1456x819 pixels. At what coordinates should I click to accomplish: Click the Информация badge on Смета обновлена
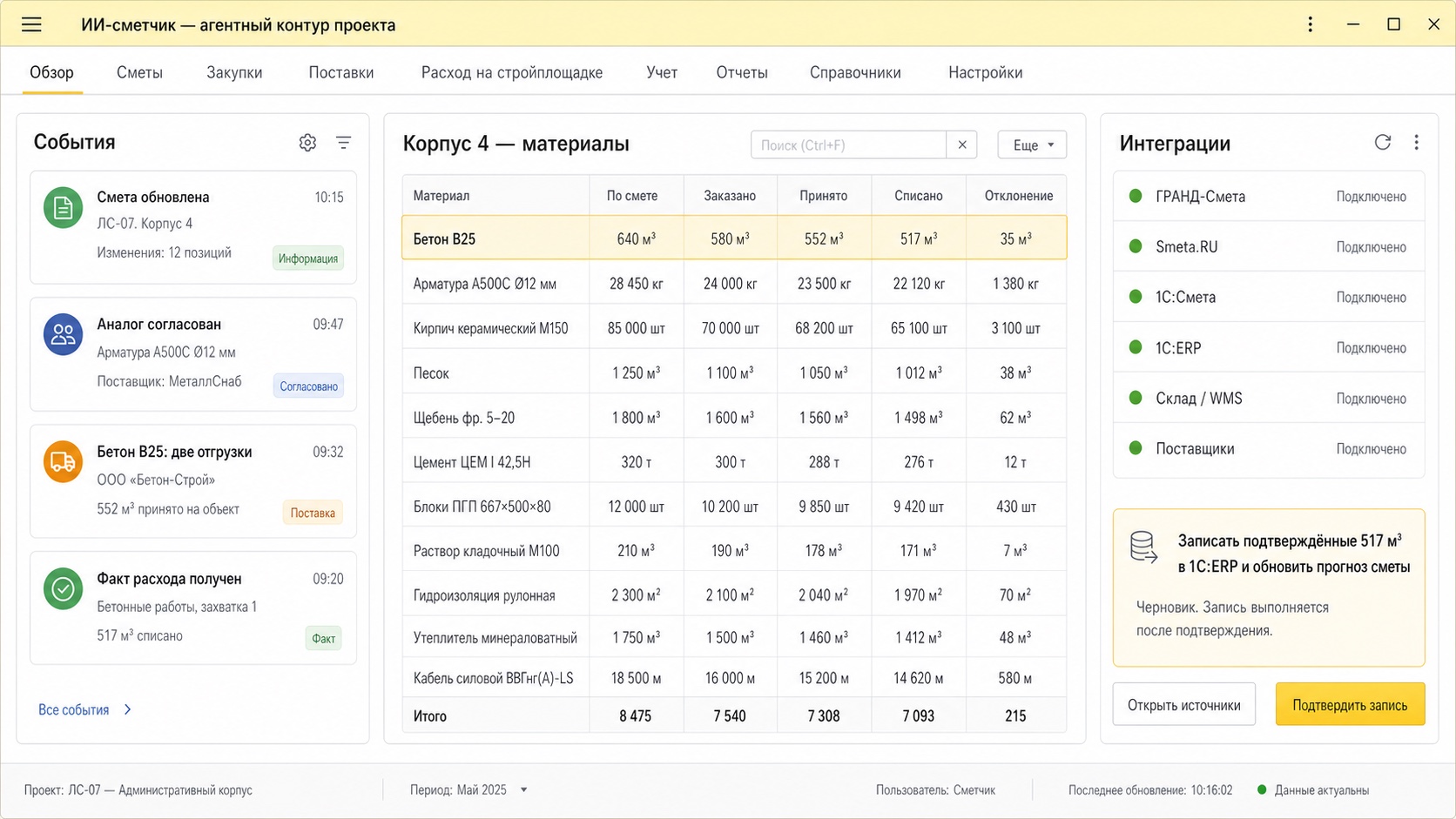coord(307,258)
